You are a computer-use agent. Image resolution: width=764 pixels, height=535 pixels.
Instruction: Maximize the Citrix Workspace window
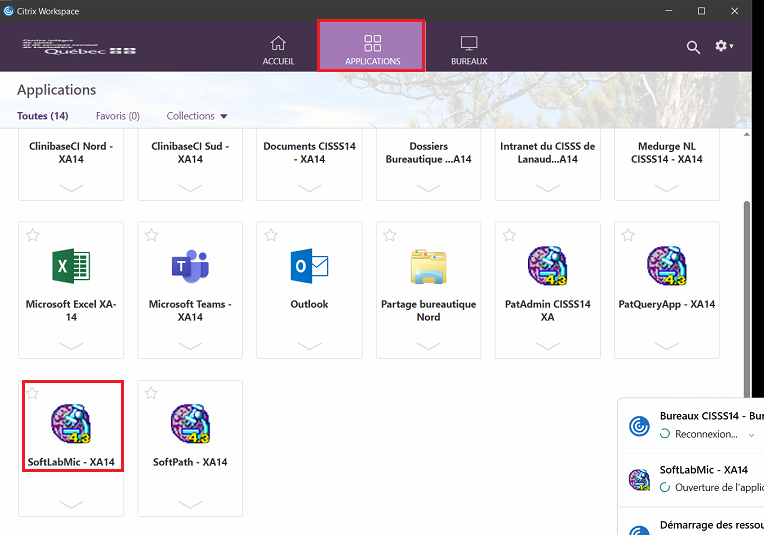pyautogui.click(x=701, y=11)
